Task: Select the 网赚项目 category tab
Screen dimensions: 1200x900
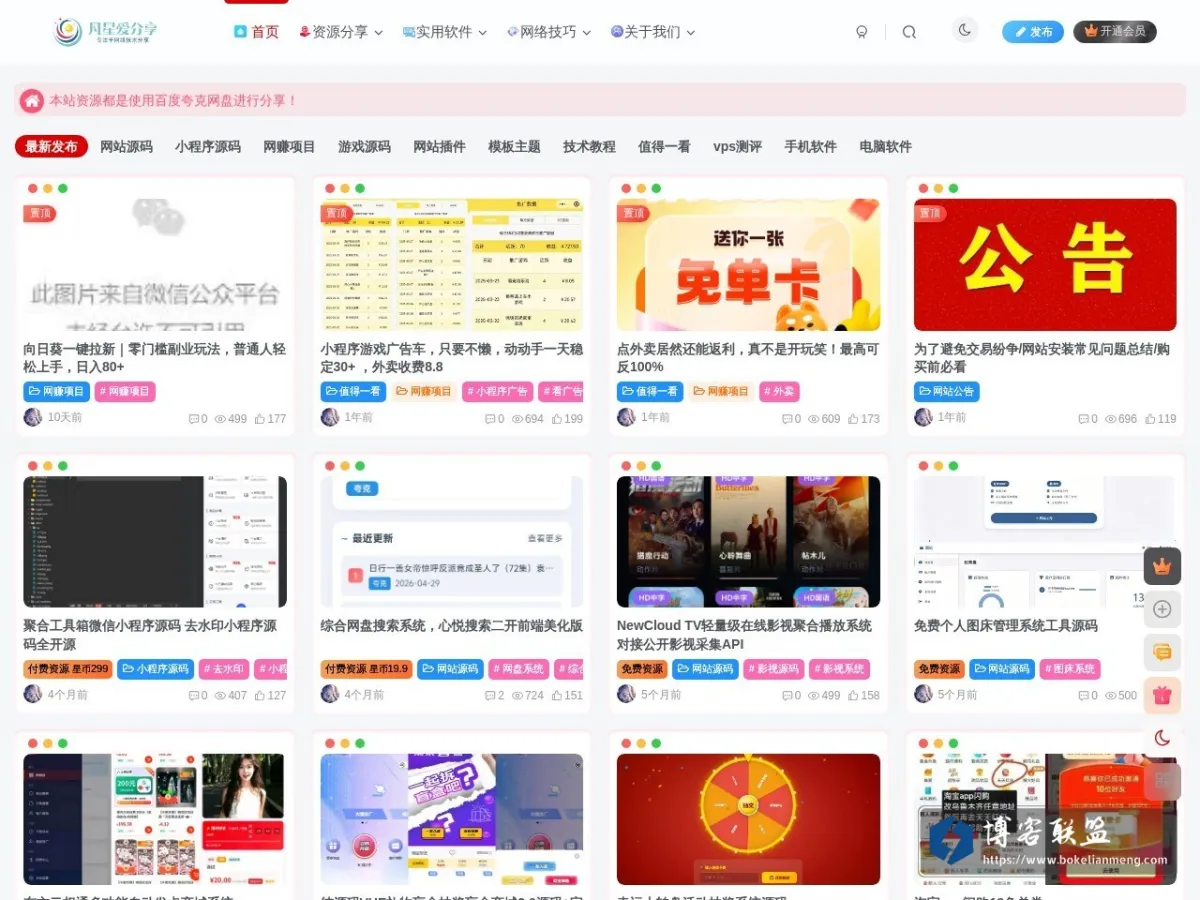Action: pyautogui.click(x=289, y=147)
